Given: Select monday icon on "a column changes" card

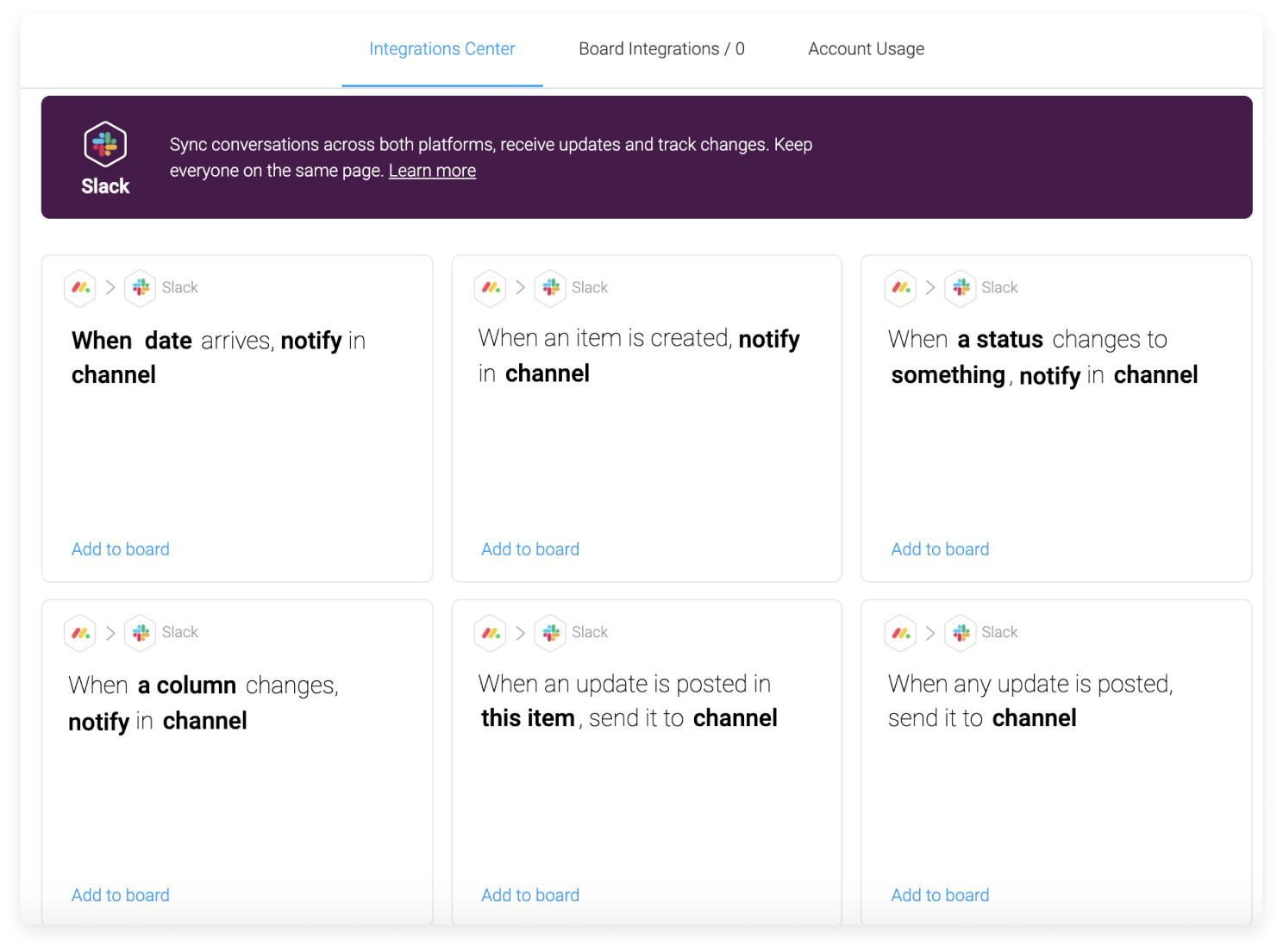Looking at the screenshot, I should point(80,632).
